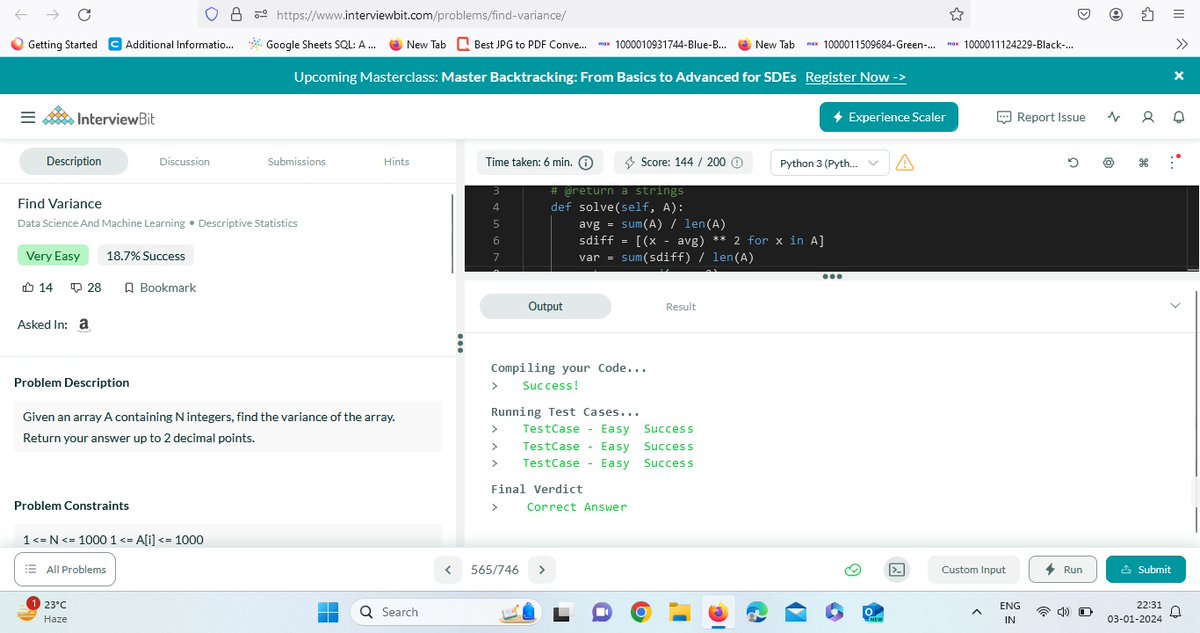Close the Masterclass banner

point(1178,76)
